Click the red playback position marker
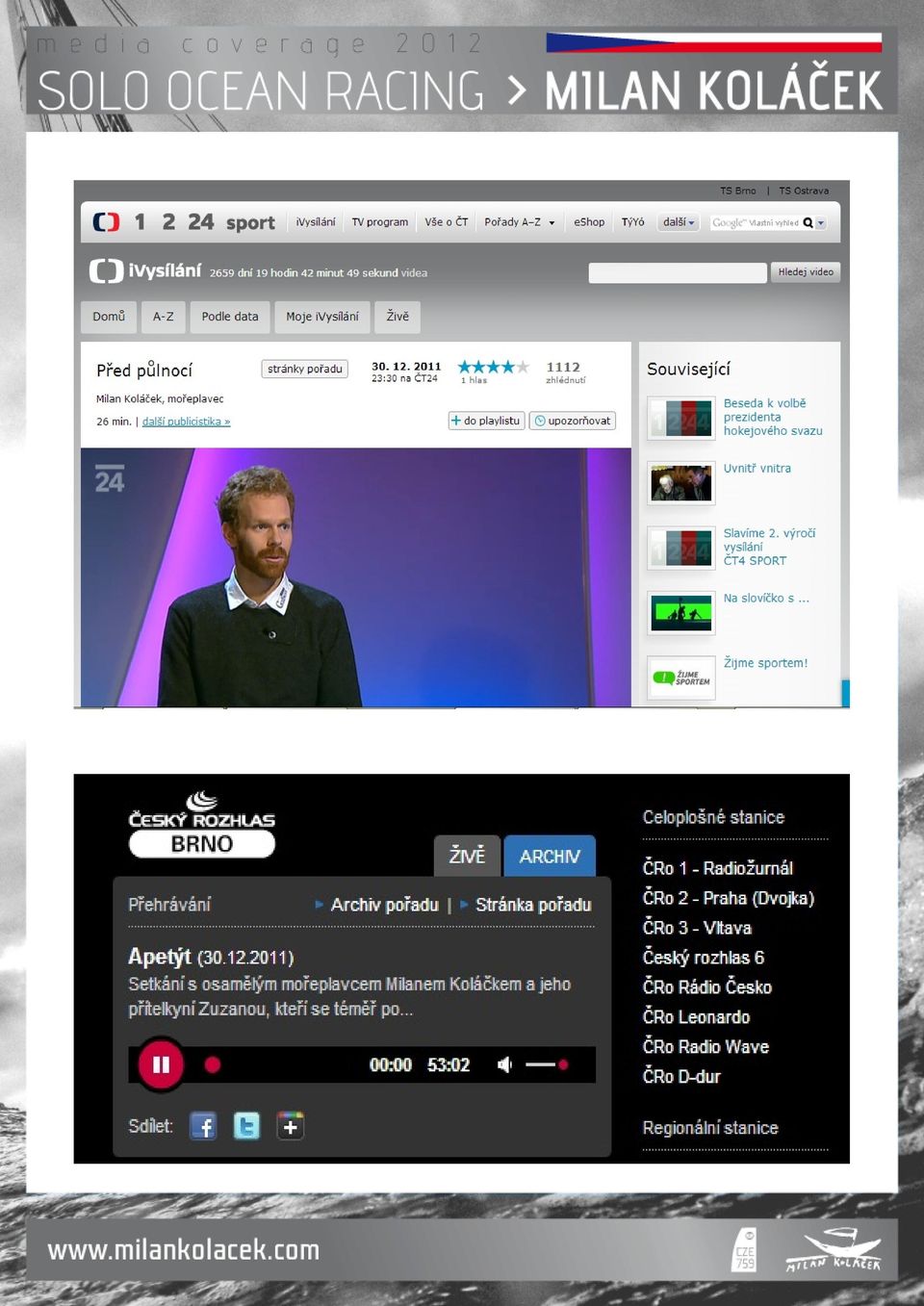924x1306 pixels. [x=213, y=1064]
